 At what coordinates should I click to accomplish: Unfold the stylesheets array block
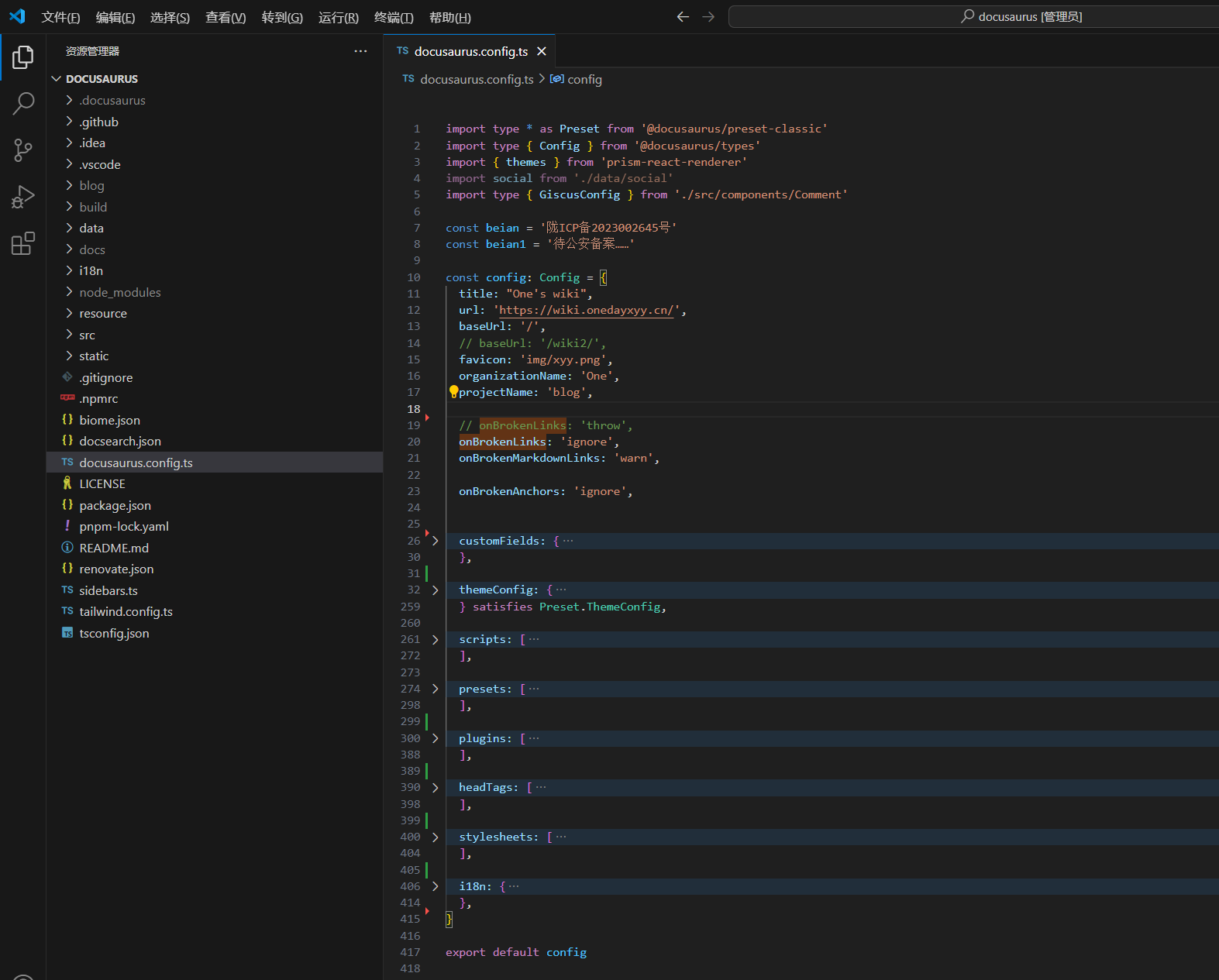(x=435, y=837)
